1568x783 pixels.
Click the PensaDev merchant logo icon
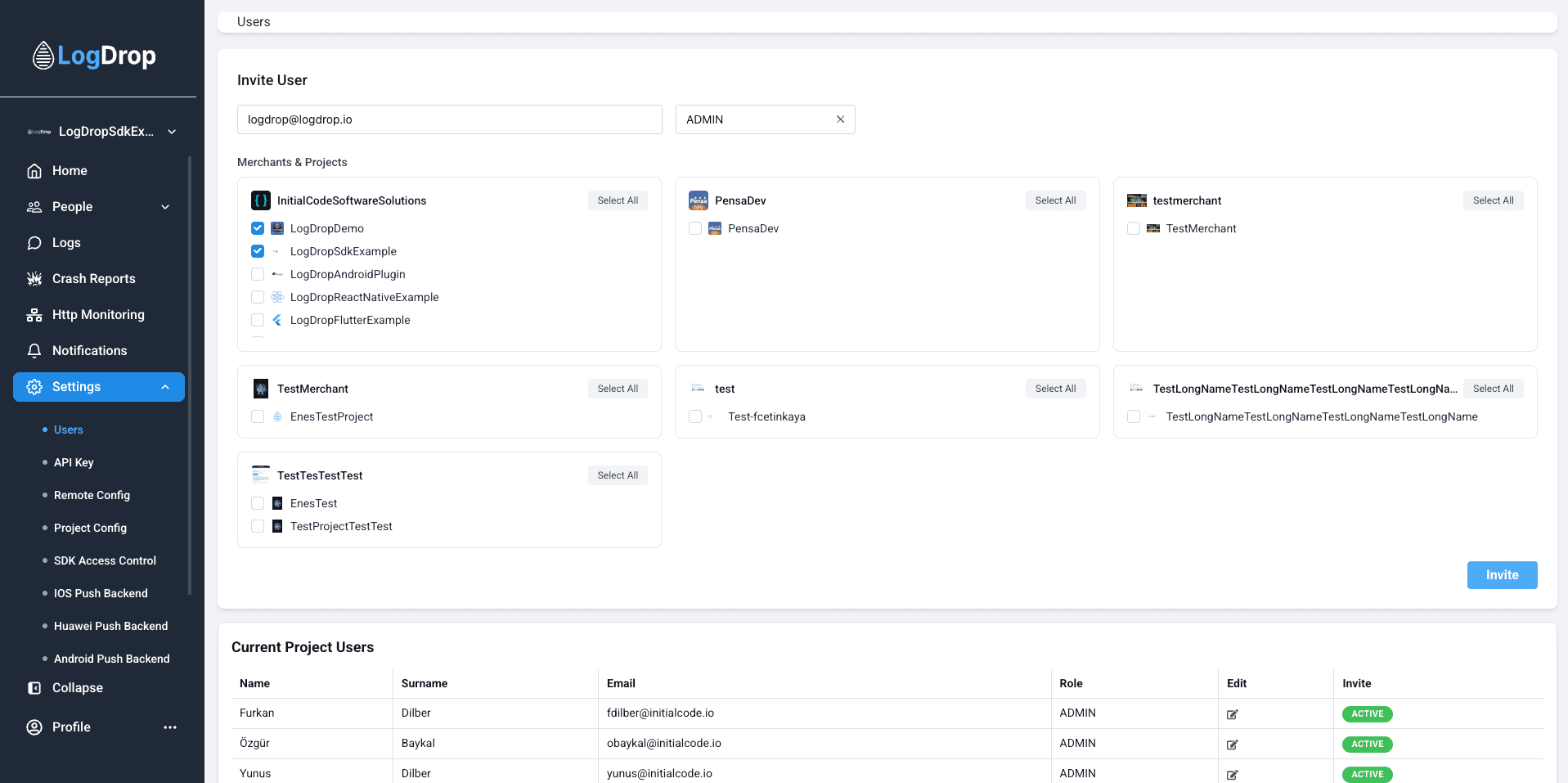pyautogui.click(x=699, y=200)
